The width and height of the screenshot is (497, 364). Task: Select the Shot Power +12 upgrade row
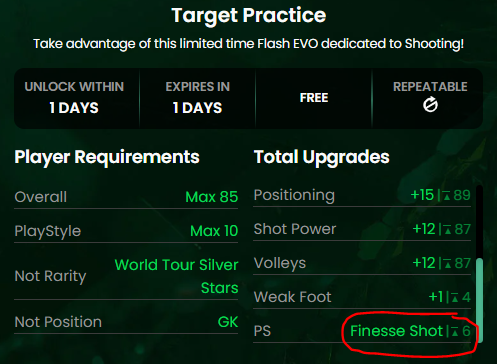(x=362, y=229)
